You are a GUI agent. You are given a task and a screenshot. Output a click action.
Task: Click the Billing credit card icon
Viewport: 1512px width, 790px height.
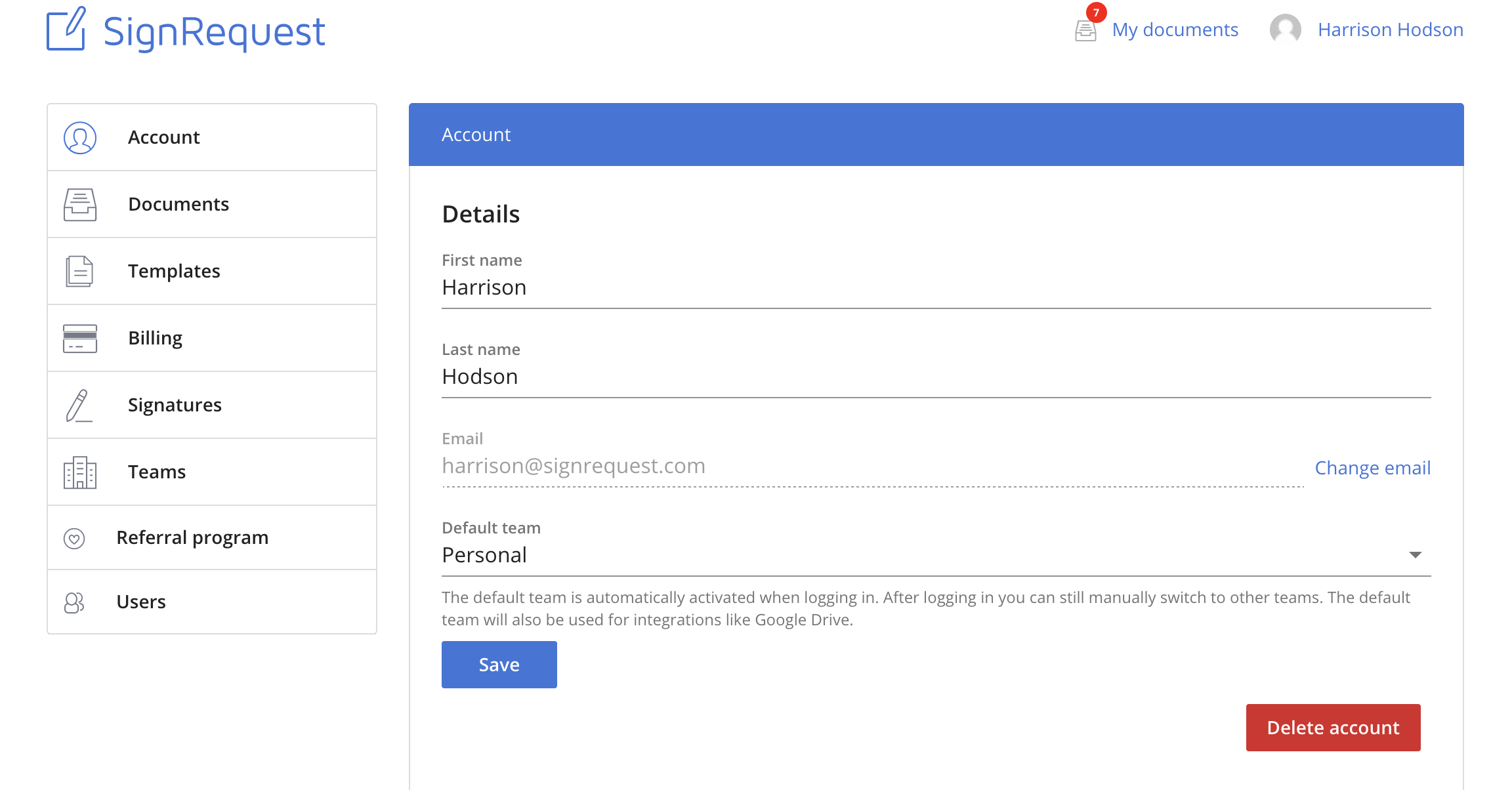80,339
